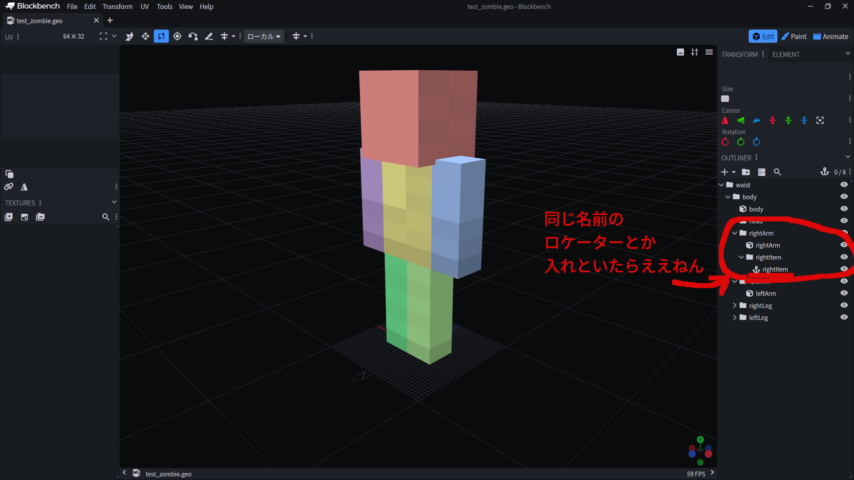Open a new tab with the plus button

tap(110, 21)
